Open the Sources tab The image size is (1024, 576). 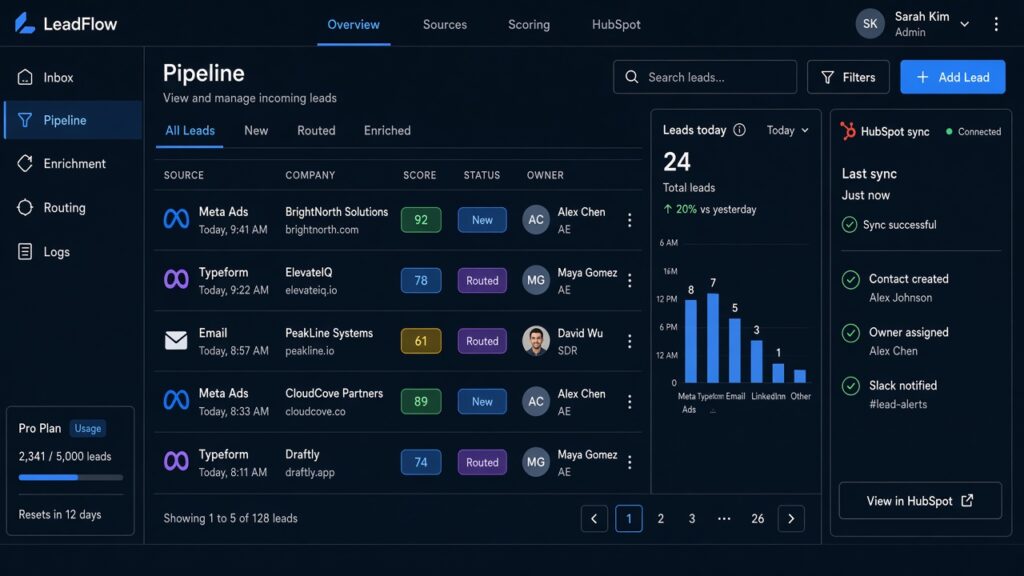tap(445, 25)
